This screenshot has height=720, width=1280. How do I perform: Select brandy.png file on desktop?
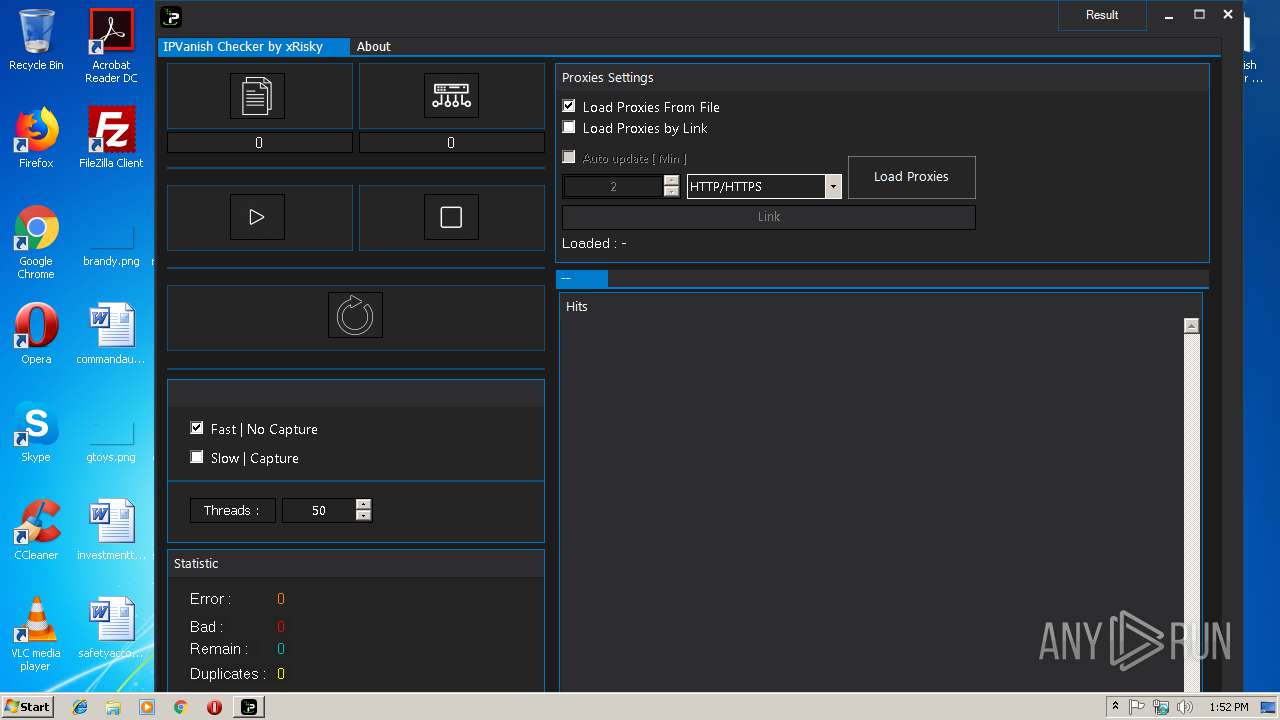click(x=111, y=243)
